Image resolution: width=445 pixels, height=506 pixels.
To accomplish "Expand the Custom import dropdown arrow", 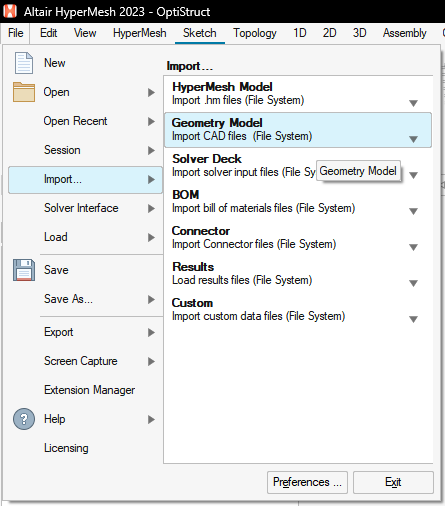I will (x=413, y=319).
